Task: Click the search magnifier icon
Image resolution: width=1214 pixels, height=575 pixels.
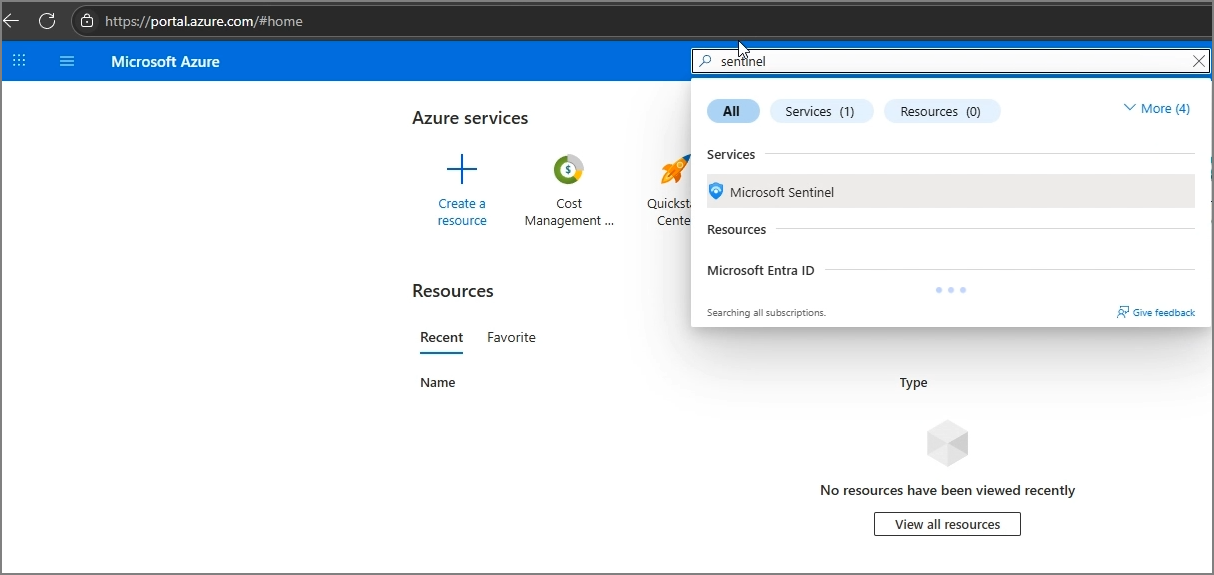Action: coord(705,61)
